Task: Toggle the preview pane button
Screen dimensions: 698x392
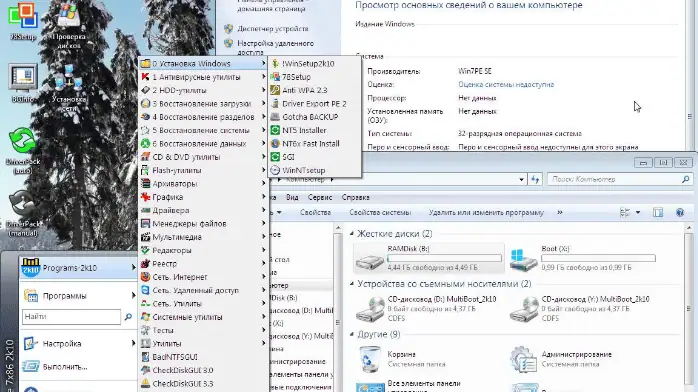Action: pyautogui.click(x=658, y=213)
